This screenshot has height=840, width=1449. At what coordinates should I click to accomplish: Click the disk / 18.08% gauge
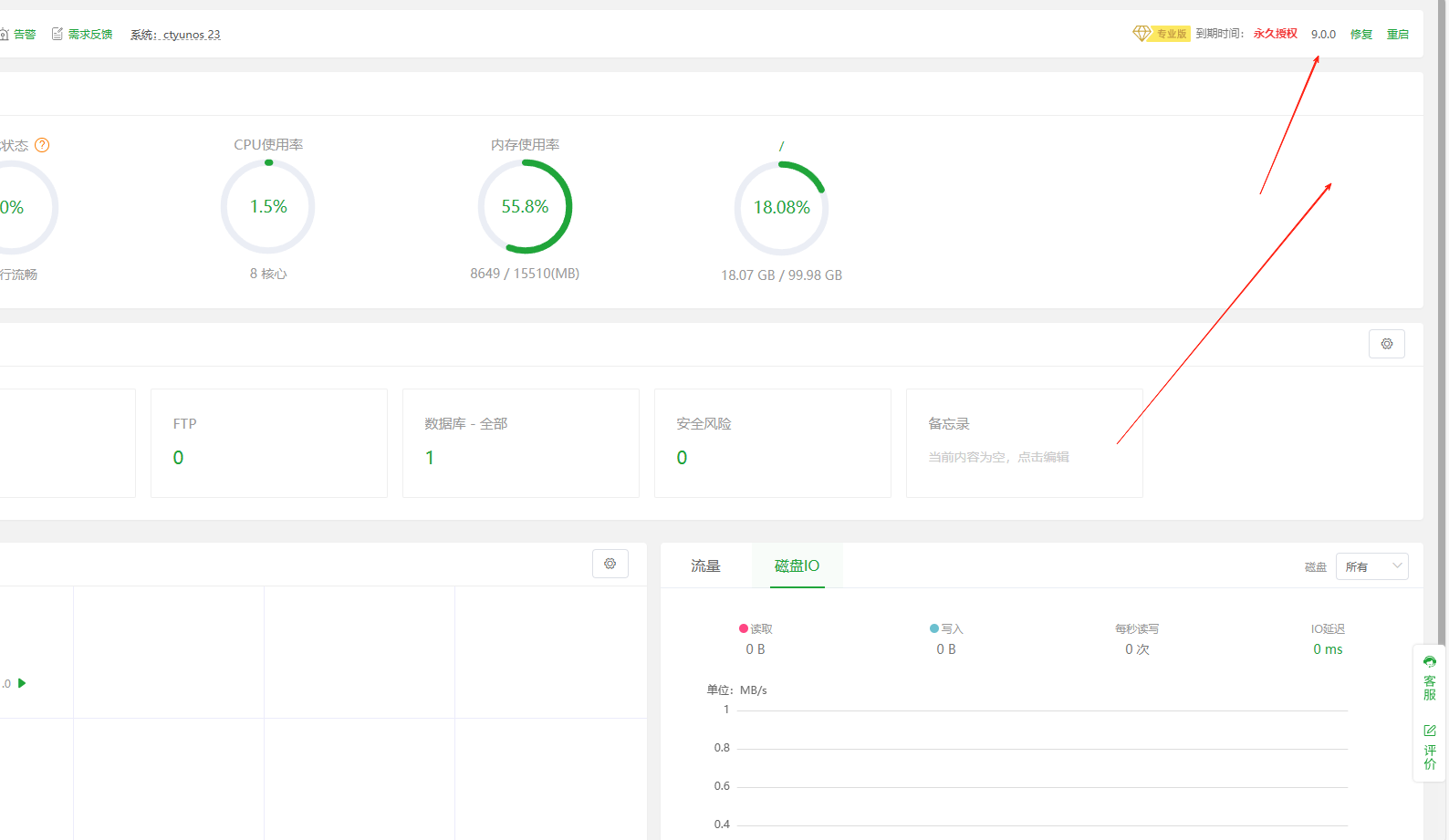pos(781,208)
